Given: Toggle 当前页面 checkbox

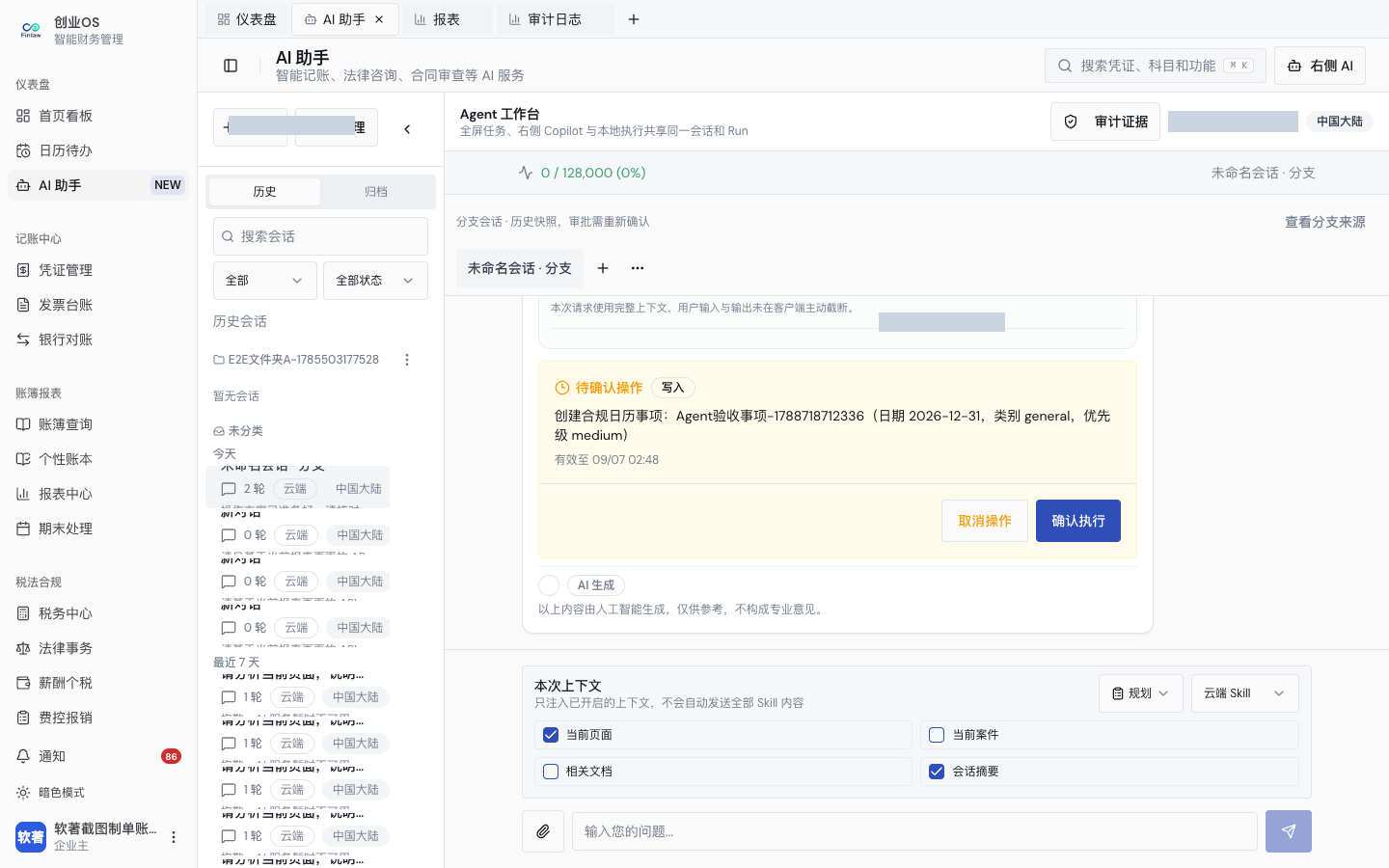Looking at the screenshot, I should (551, 735).
